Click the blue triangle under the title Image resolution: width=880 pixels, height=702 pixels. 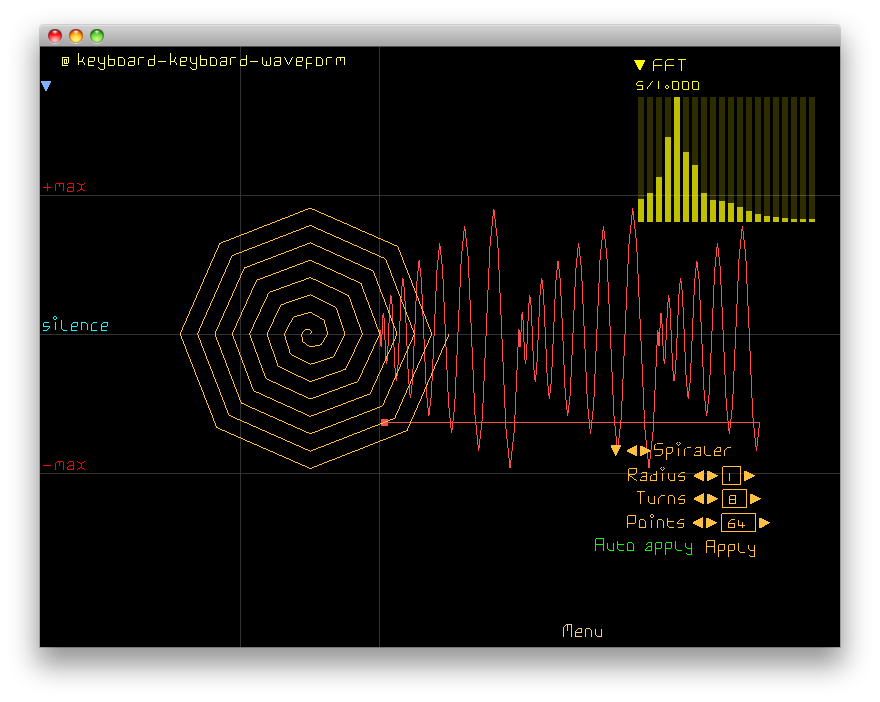point(46,87)
